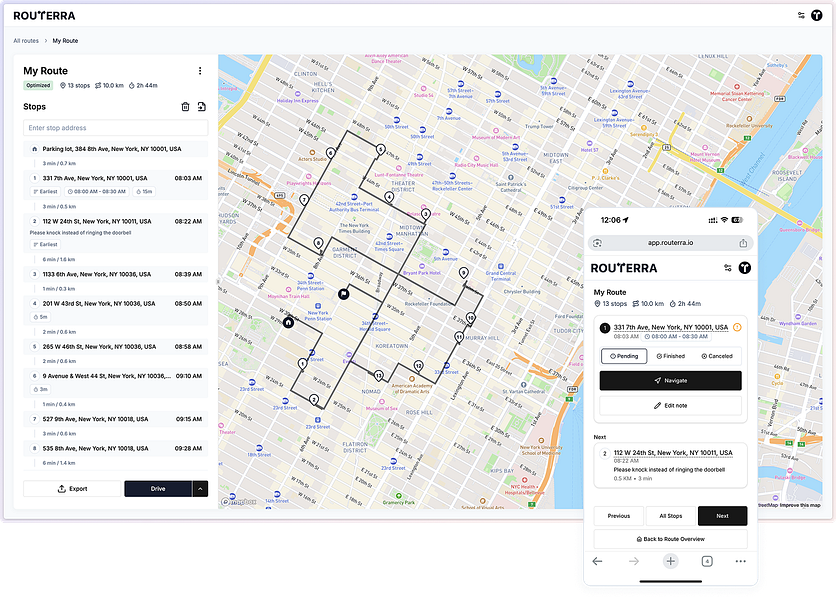Open phone browser tabs counter icon

pyautogui.click(x=707, y=561)
